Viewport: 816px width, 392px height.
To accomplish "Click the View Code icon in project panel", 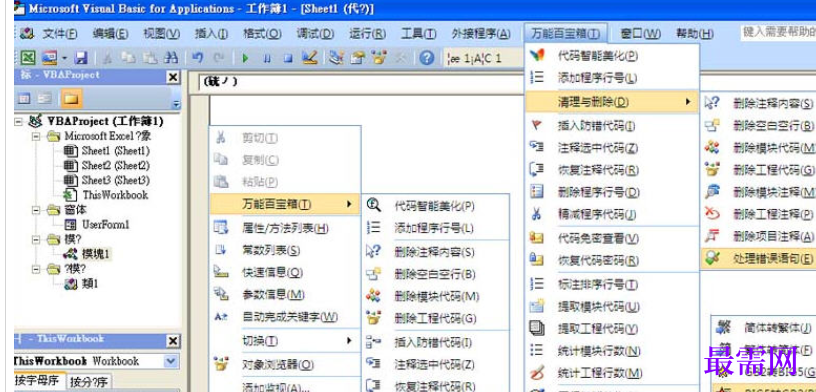I will [x=24, y=98].
